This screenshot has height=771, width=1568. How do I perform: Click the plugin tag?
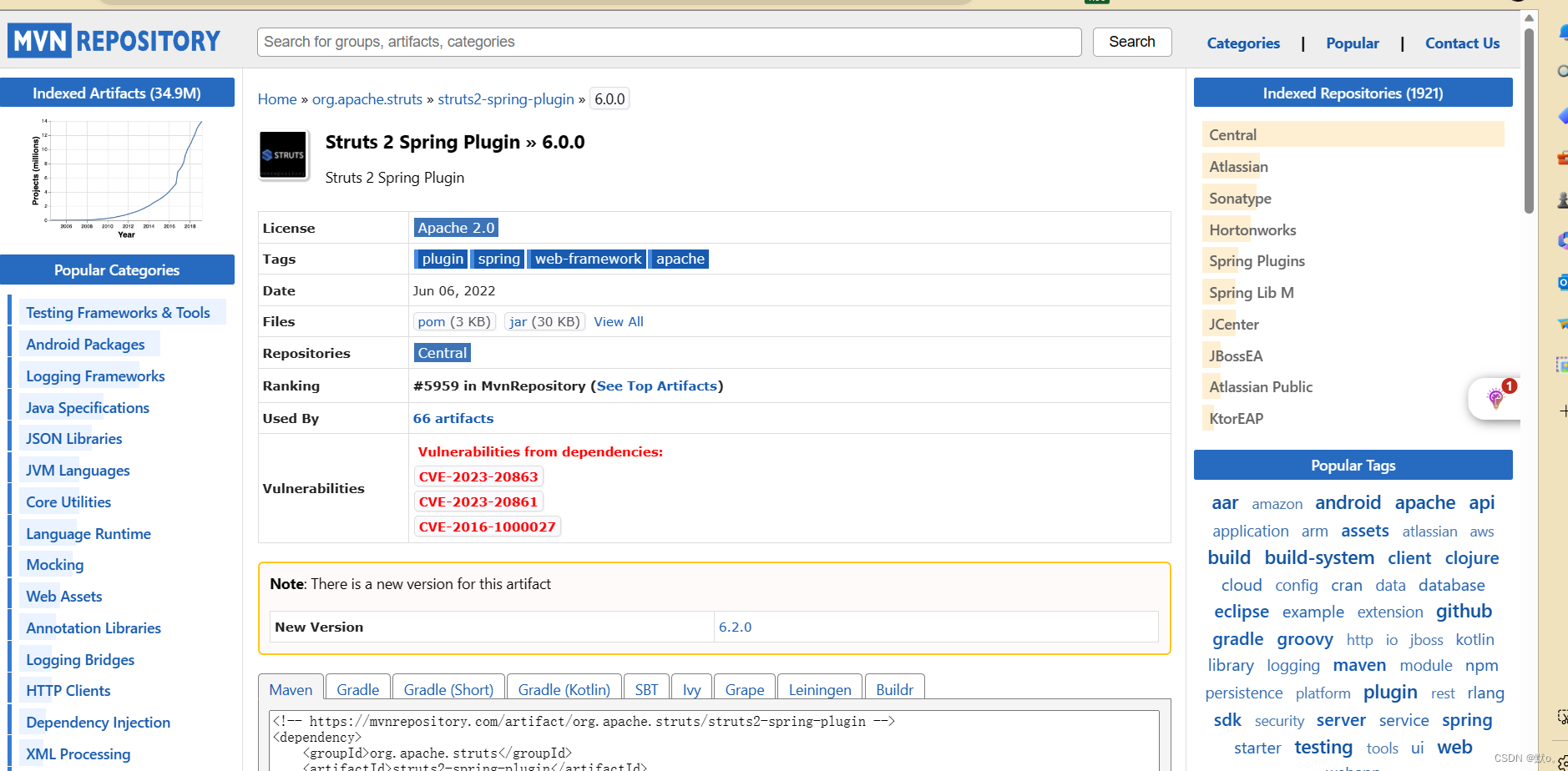tap(443, 259)
